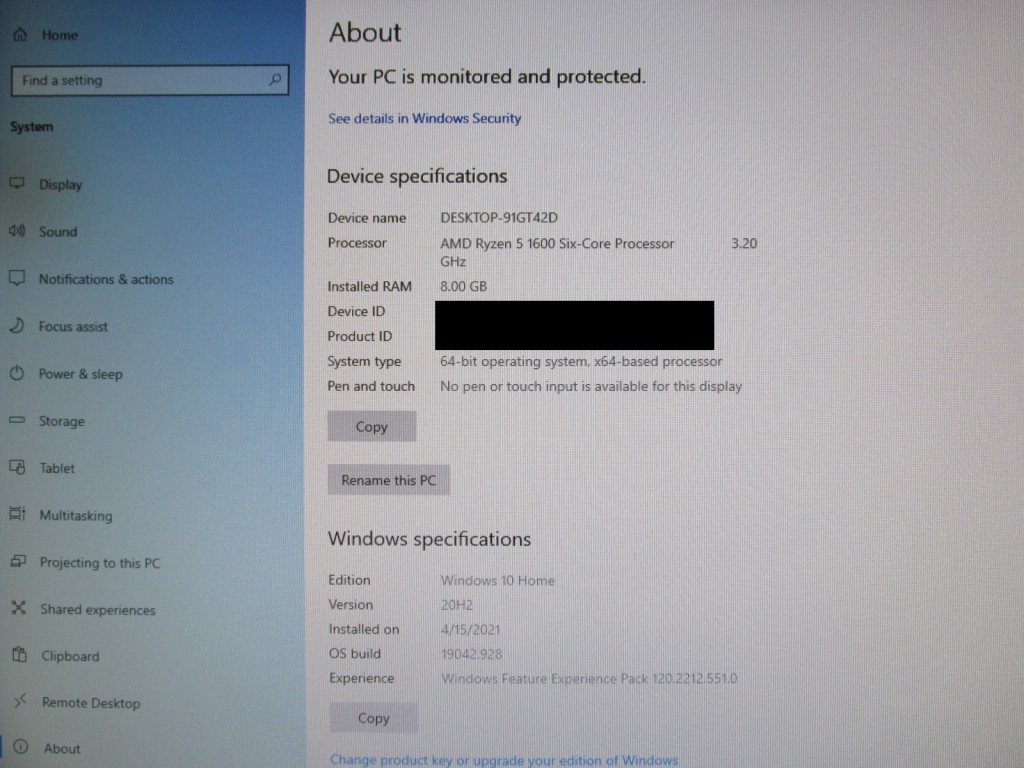
Task: Select Clipboard settings label
Action: tap(71, 656)
